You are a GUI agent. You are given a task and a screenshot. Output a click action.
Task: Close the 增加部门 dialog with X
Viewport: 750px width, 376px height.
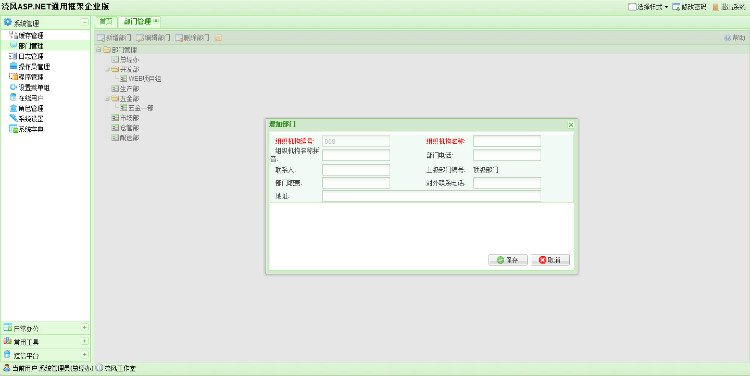(x=571, y=124)
